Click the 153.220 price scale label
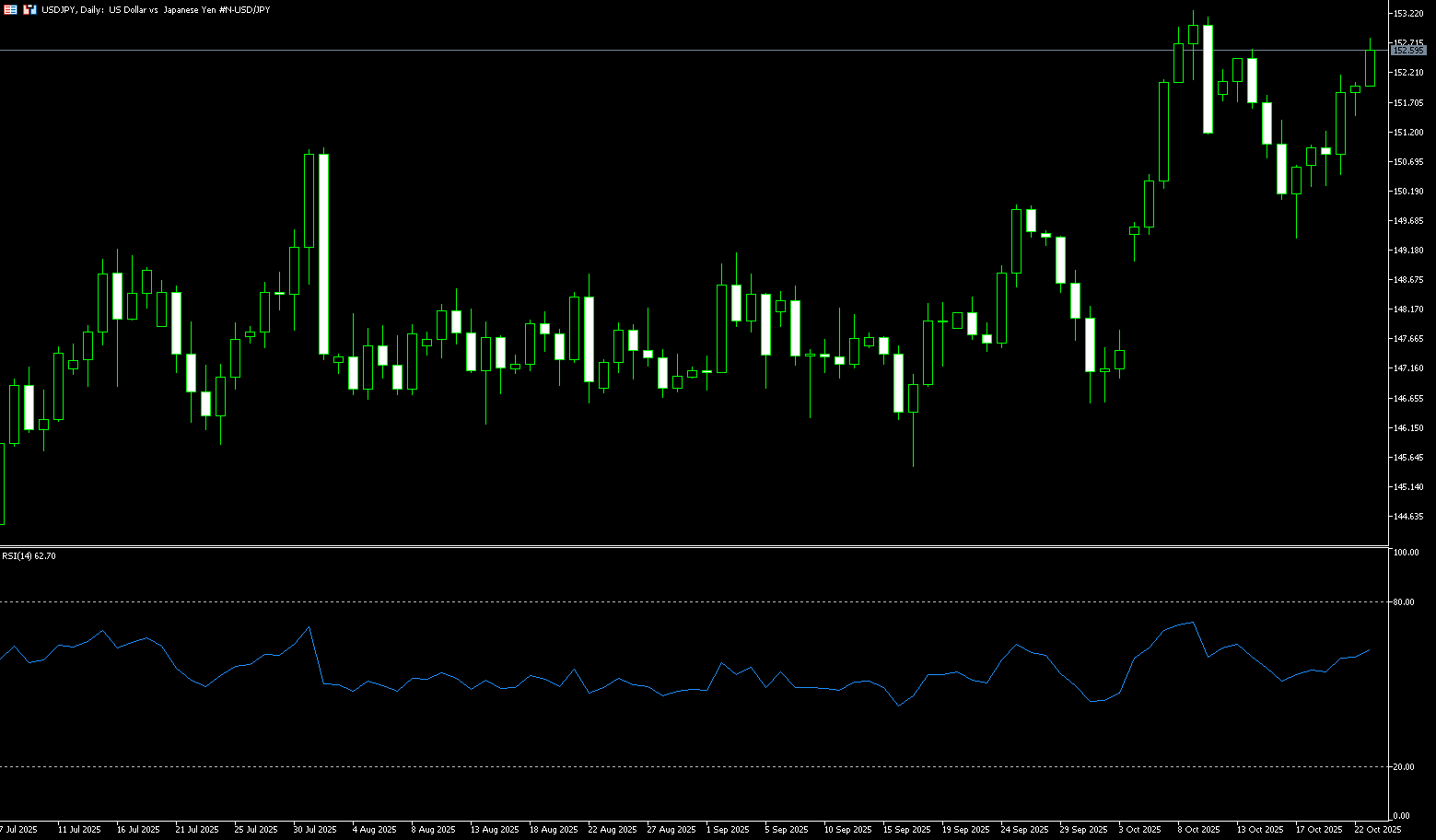Screen dimensions: 1436x840 (1407, 14)
